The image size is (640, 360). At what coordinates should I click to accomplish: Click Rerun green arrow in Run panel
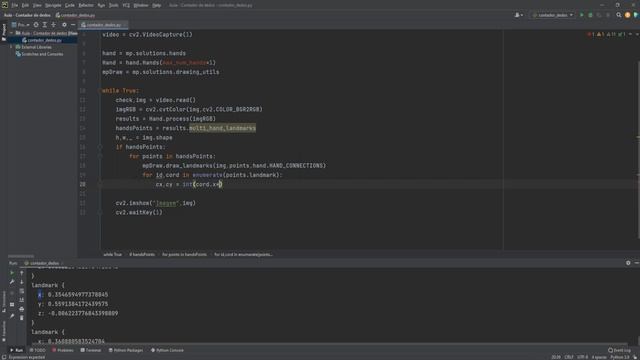coord(12,273)
